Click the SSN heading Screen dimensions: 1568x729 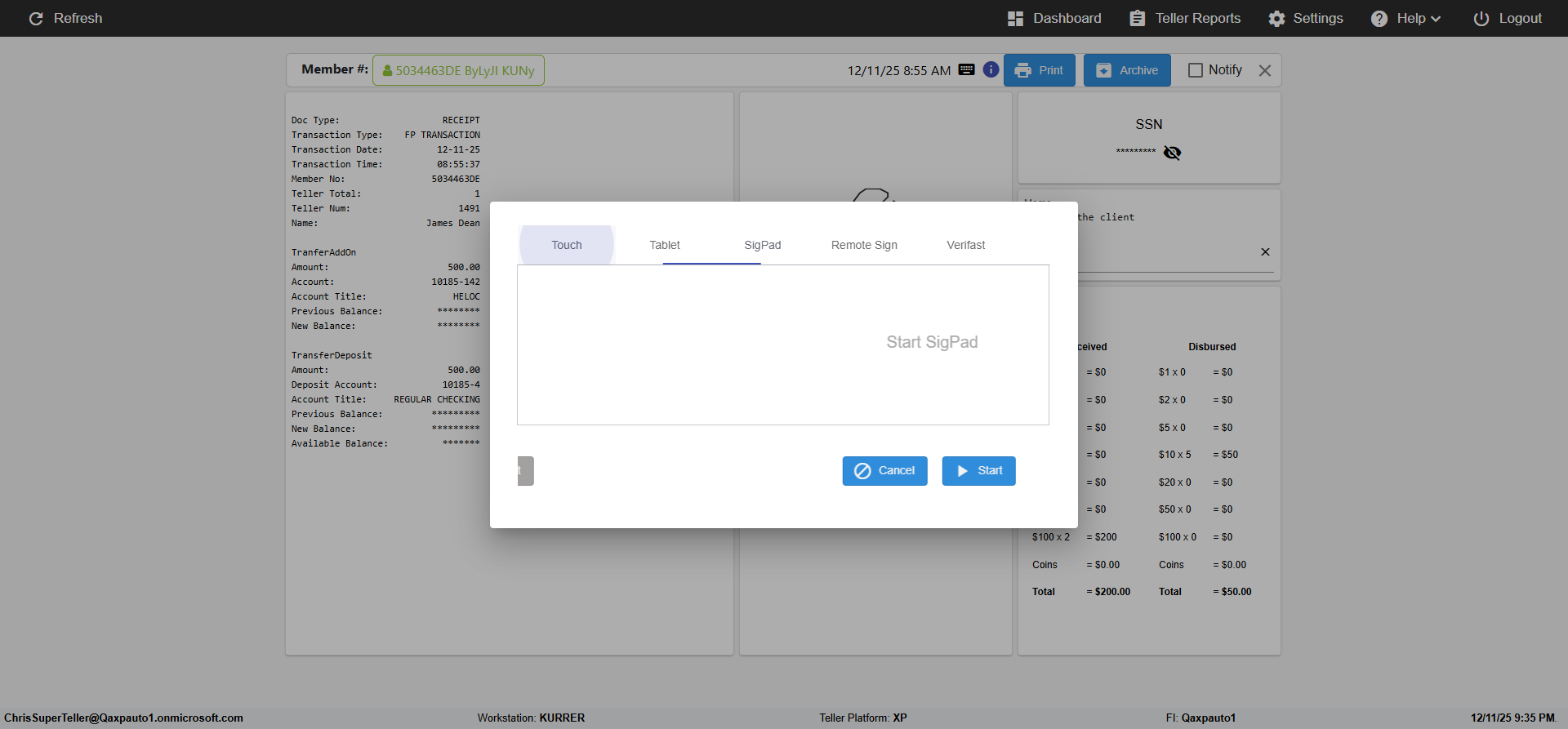1148,125
